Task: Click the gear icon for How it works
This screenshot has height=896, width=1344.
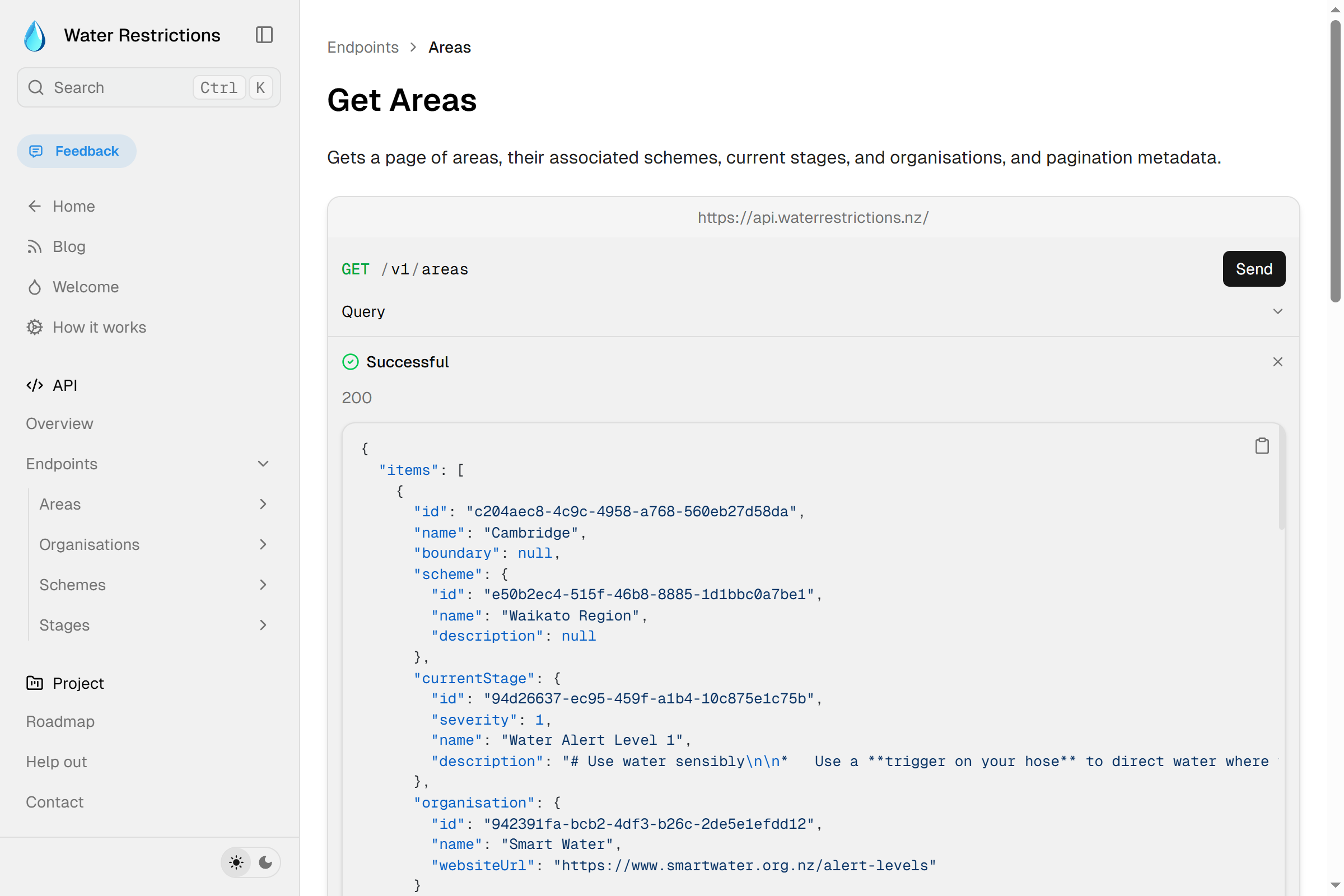Action: [x=34, y=327]
